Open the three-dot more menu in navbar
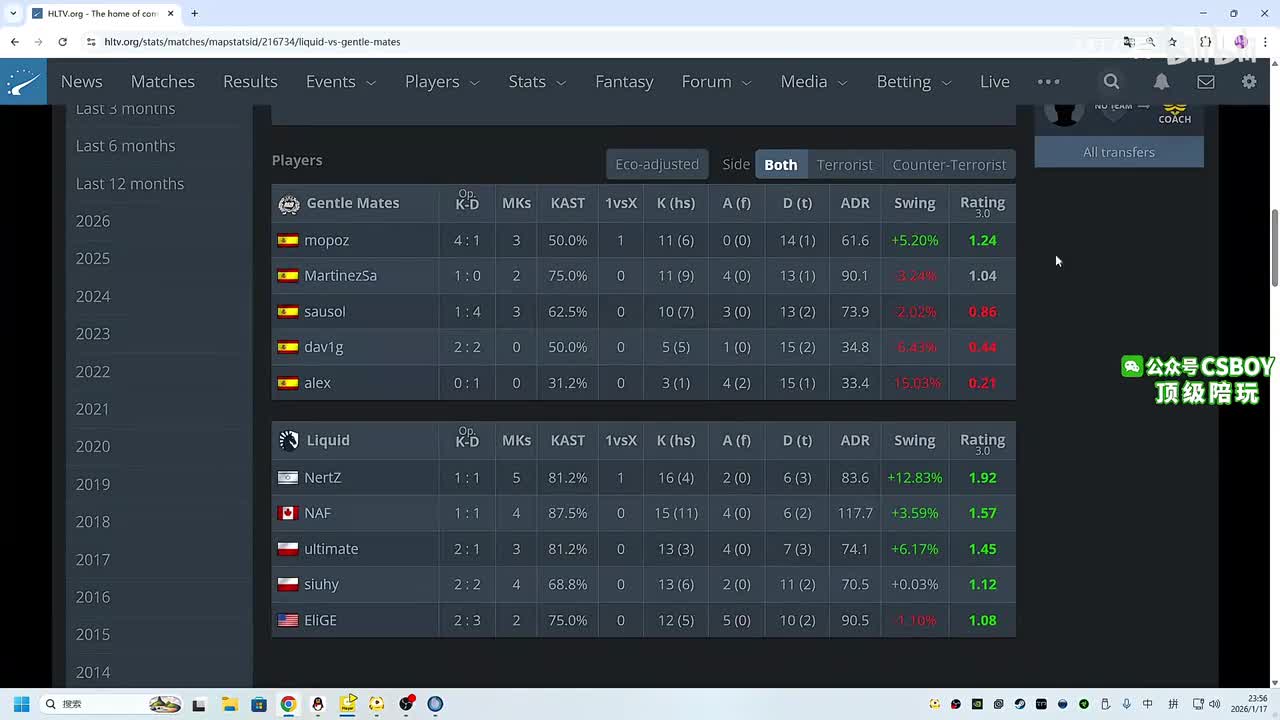This screenshot has width=1280, height=720. pyautogui.click(x=1048, y=82)
